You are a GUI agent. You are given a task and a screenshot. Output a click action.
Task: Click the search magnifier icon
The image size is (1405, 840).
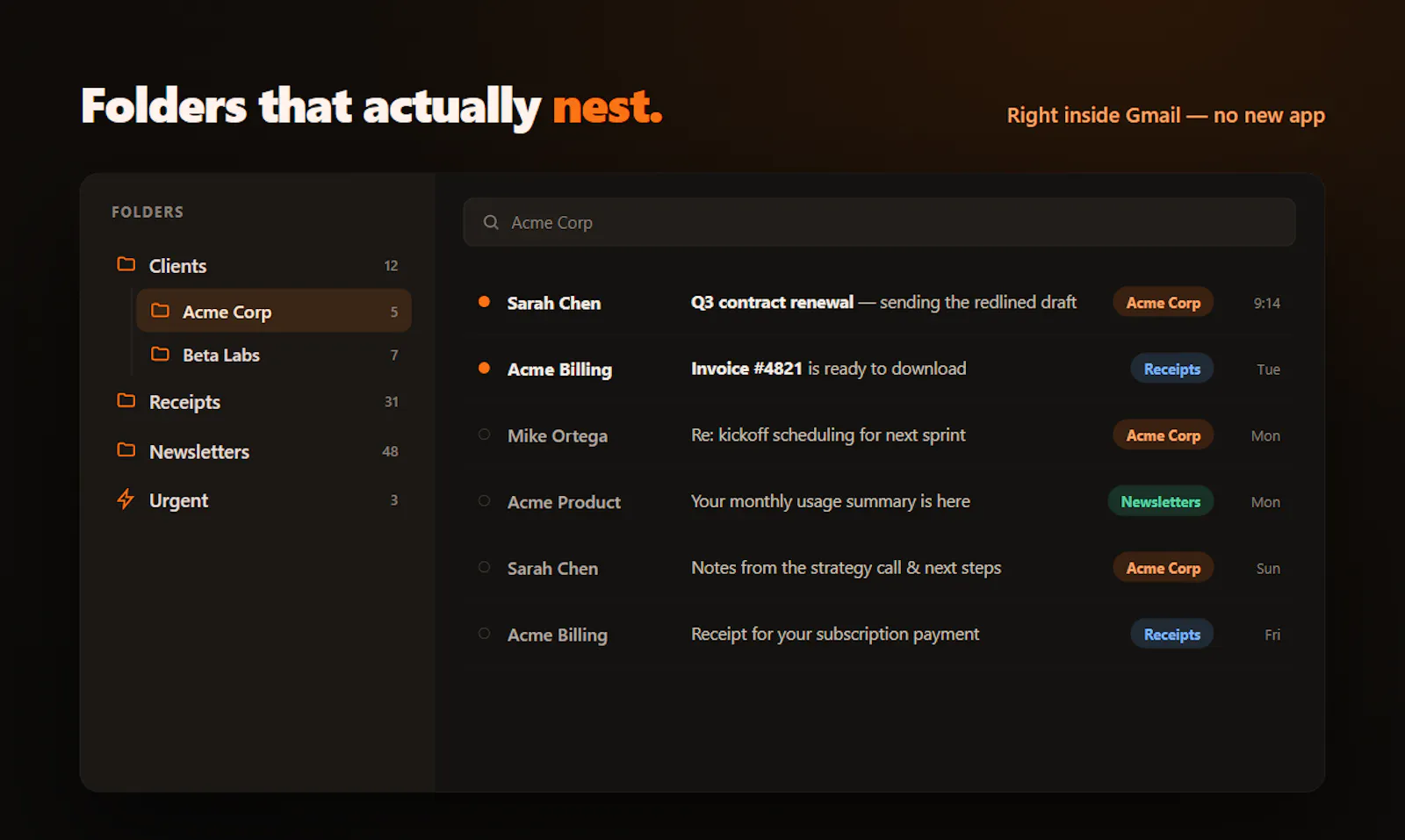[491, 222]
